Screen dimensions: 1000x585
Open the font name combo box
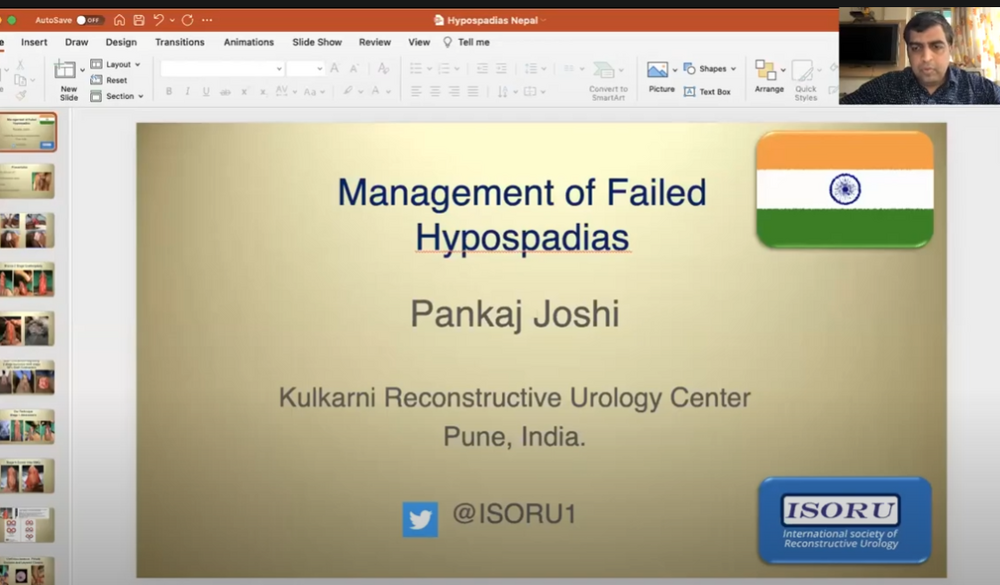(222, 69)
